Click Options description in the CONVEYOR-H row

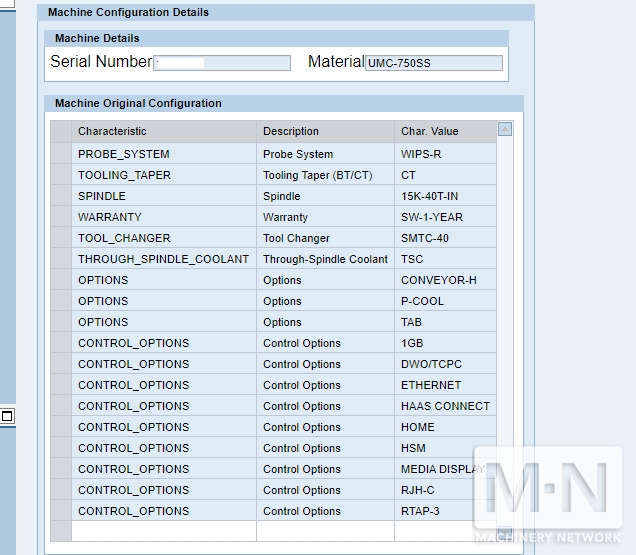tap(325, 280)
